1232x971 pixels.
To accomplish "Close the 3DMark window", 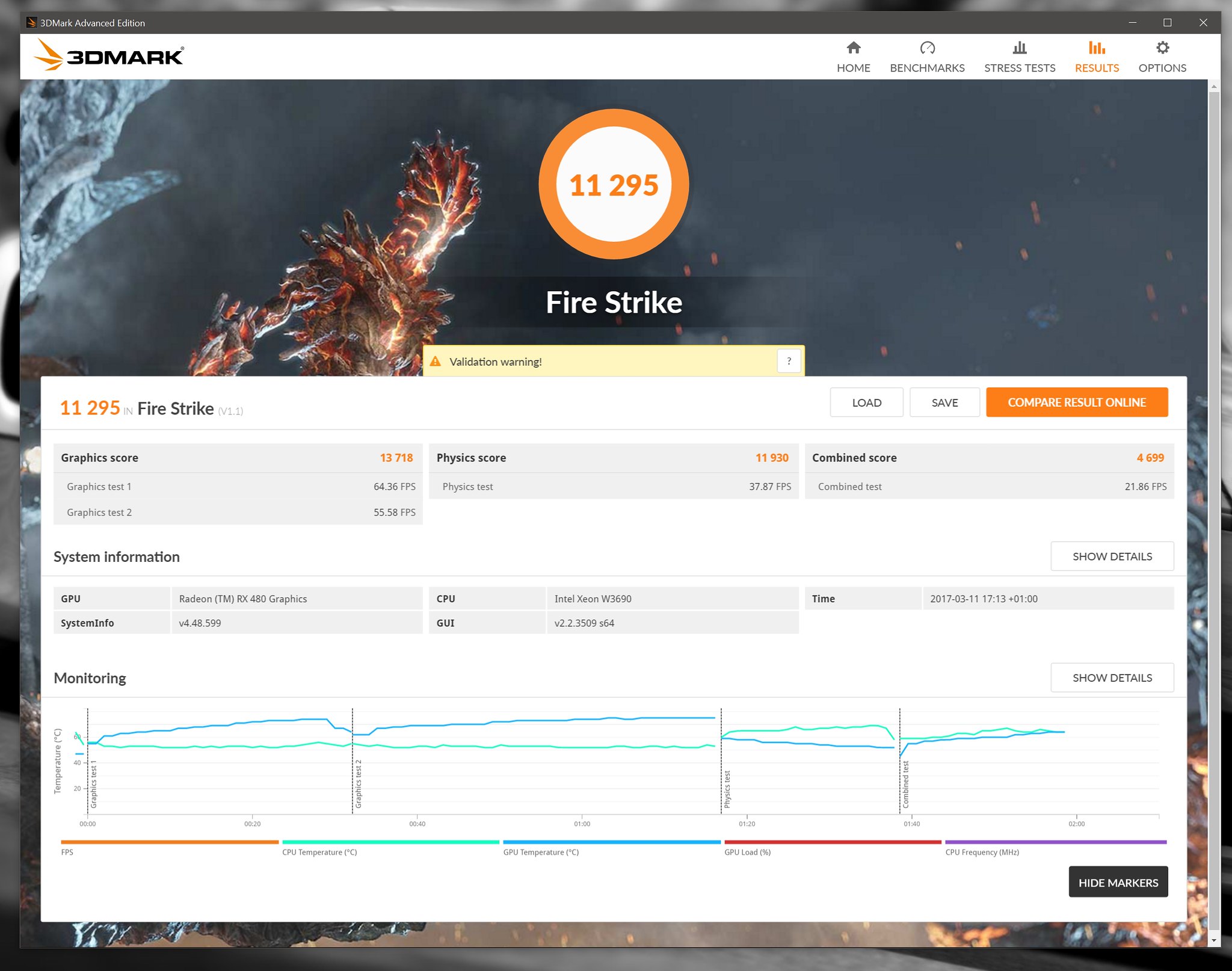I will [x=1203, y=23].
